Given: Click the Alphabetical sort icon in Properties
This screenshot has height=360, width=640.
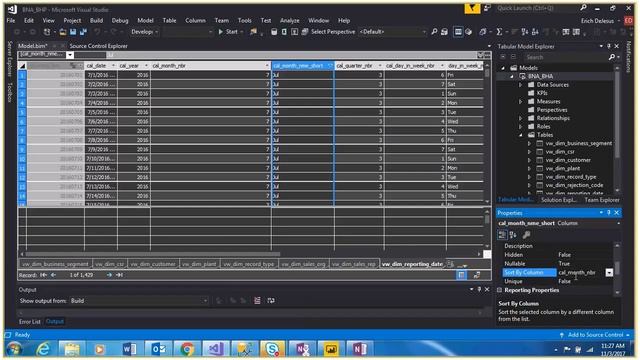Looking at the screenshot, I should 513,235.
